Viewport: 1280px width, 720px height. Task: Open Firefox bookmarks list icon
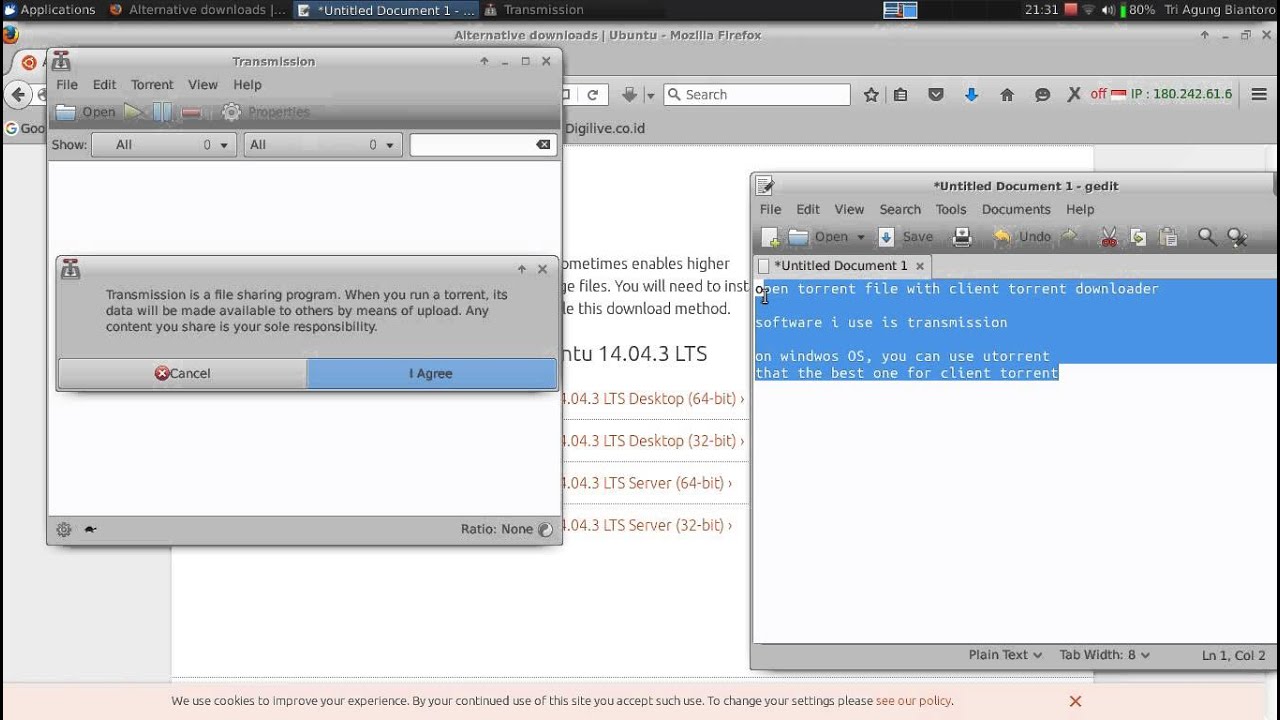(901, 95)
